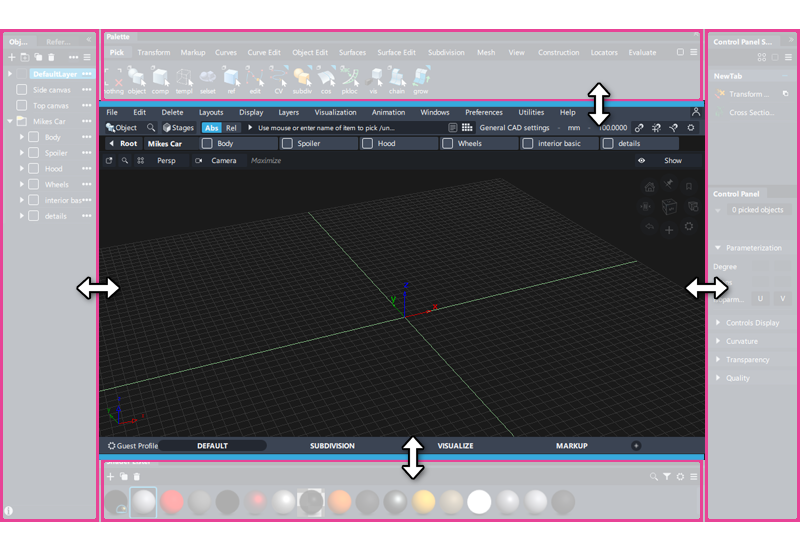Click the filter icon in Shader Lister
800x550 pixels.
click(x=667, y=477)
